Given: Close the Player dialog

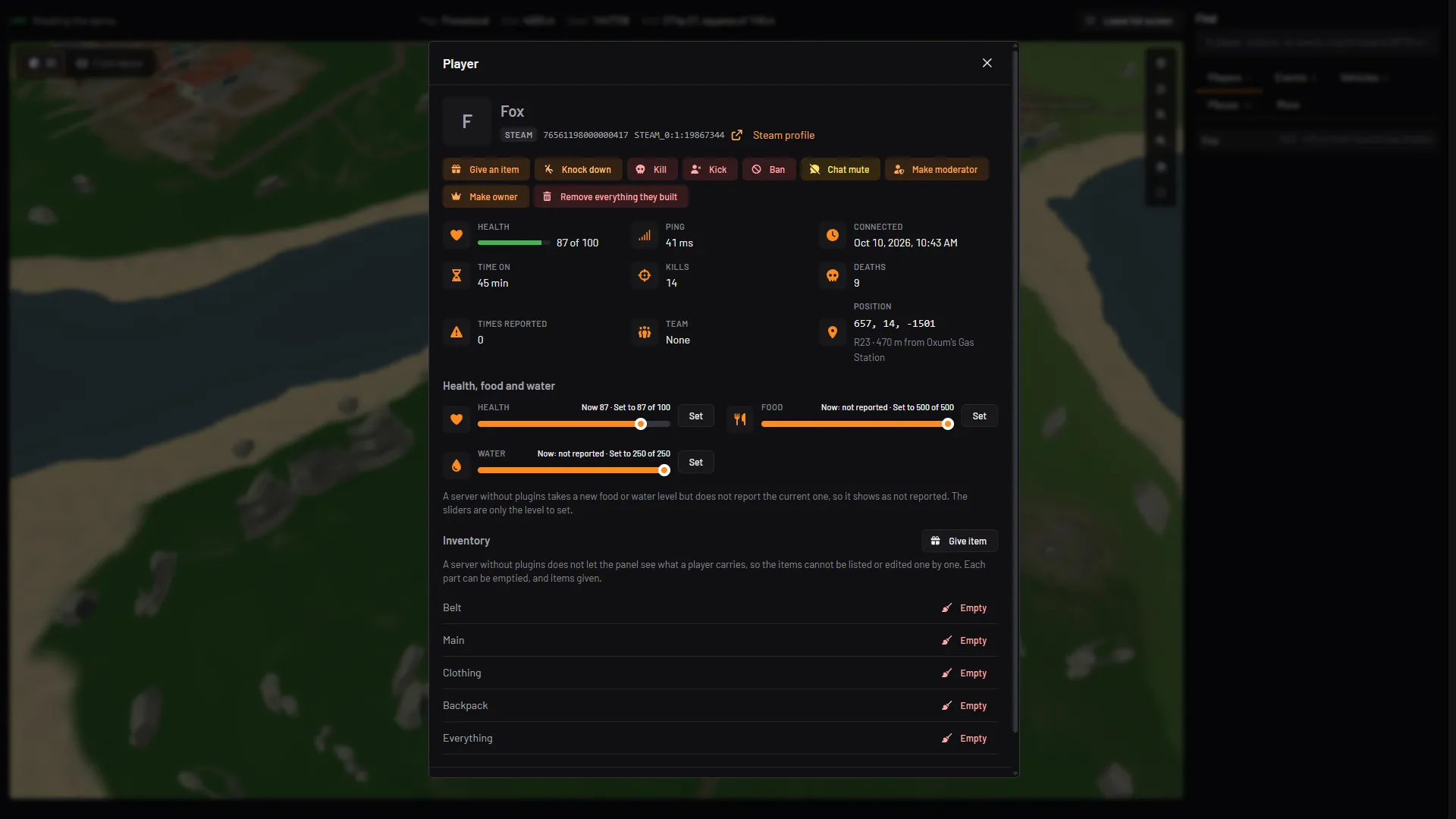Looking at the screenshot, I should pyautogui.click(x=987, y=63).
